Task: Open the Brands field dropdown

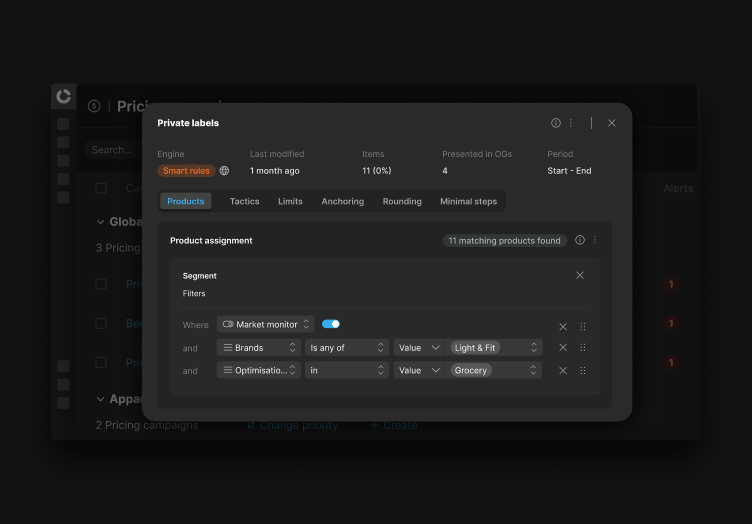Action: tap(258, 348)
